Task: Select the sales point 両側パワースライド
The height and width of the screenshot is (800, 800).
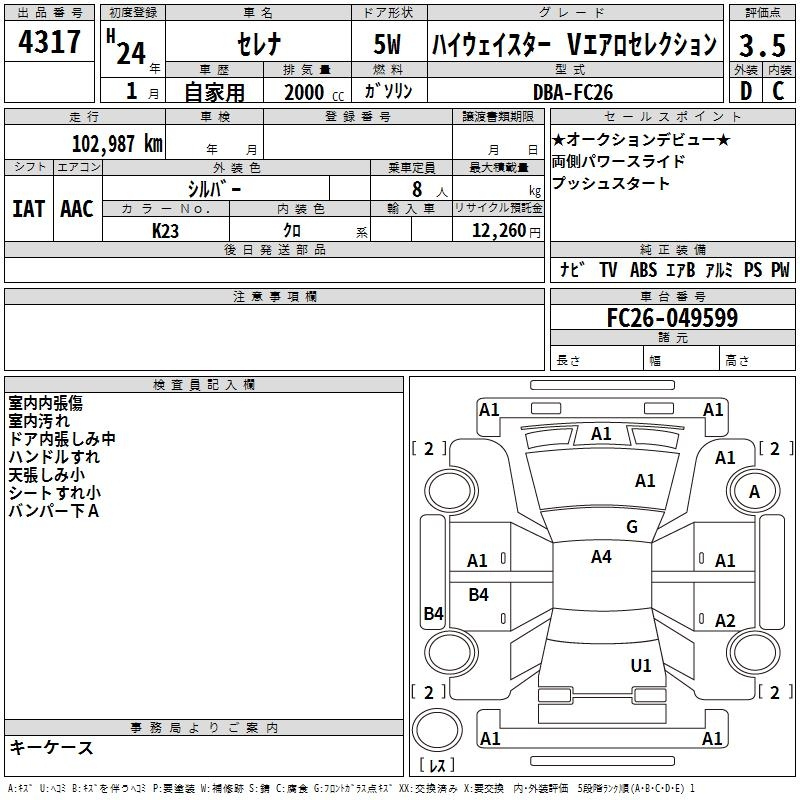Action: (618, 161)
